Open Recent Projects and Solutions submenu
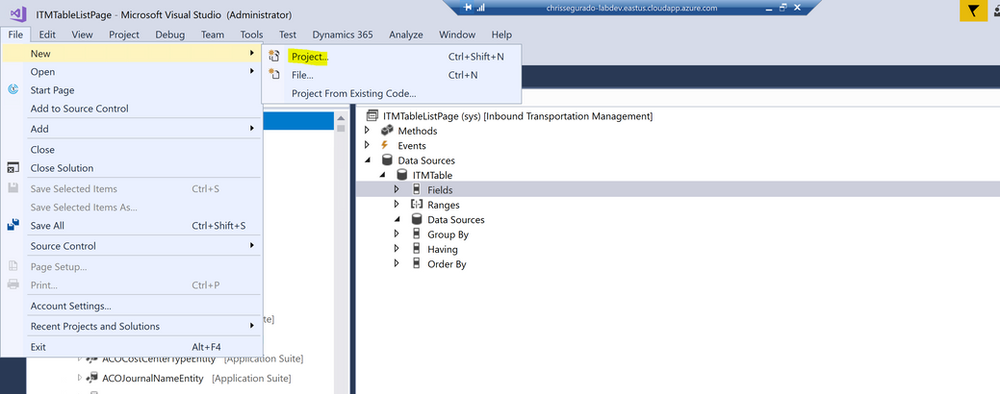 pos(131,326)
